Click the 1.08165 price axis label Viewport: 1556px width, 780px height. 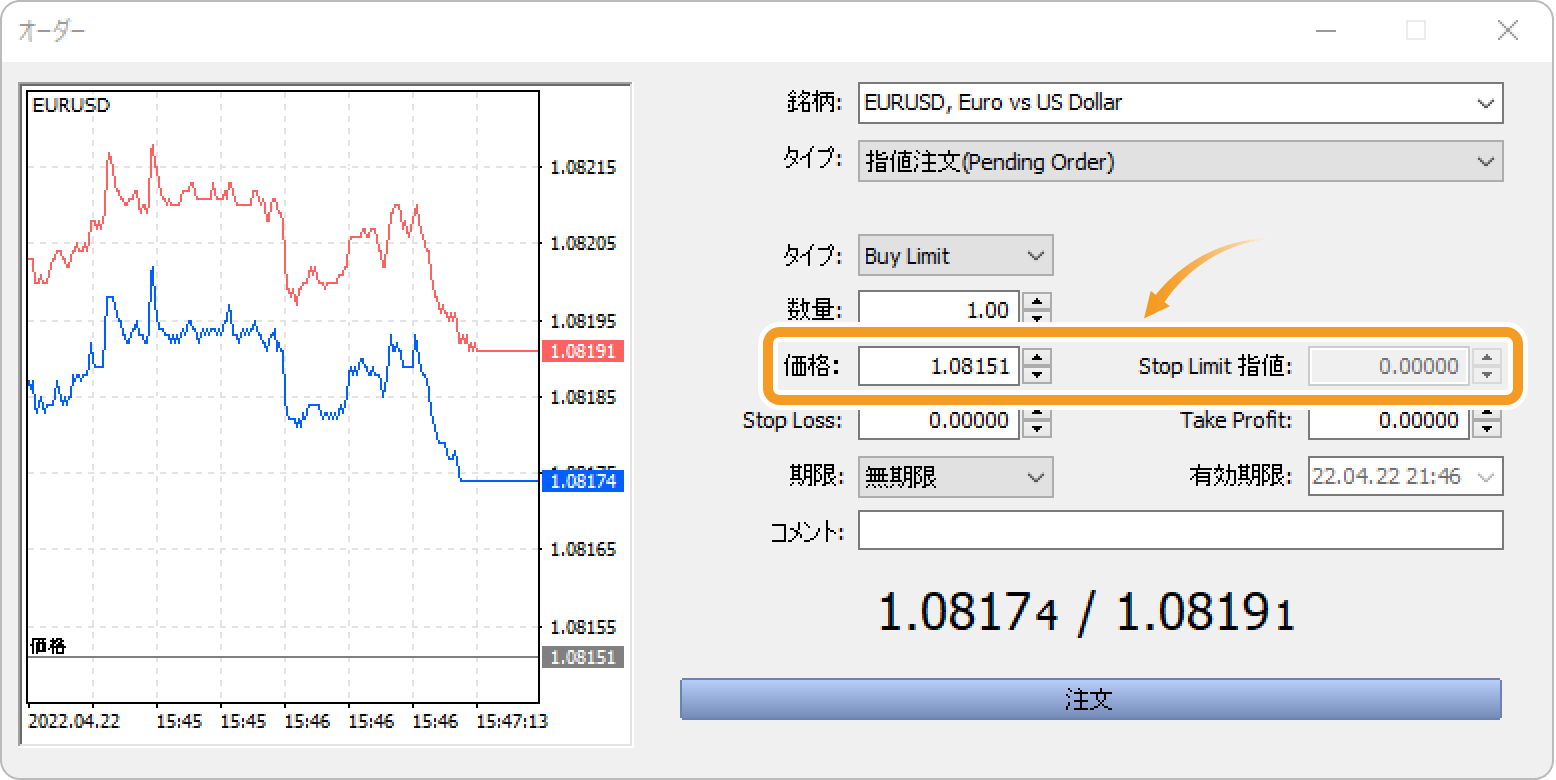(584, 549)
